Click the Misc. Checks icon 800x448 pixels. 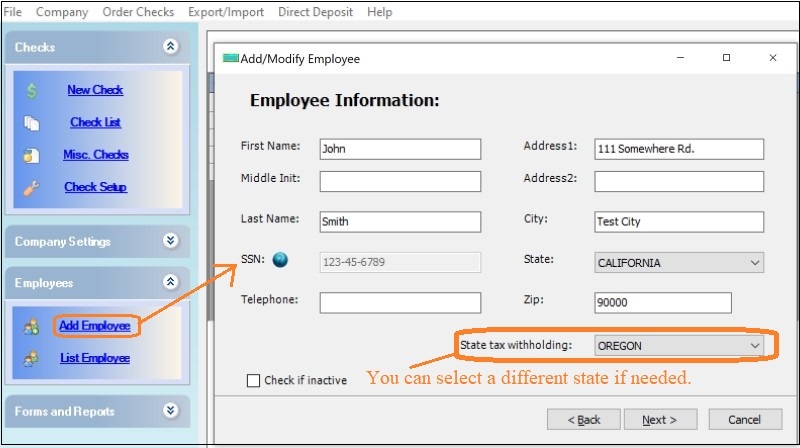[x=32, y=155]
